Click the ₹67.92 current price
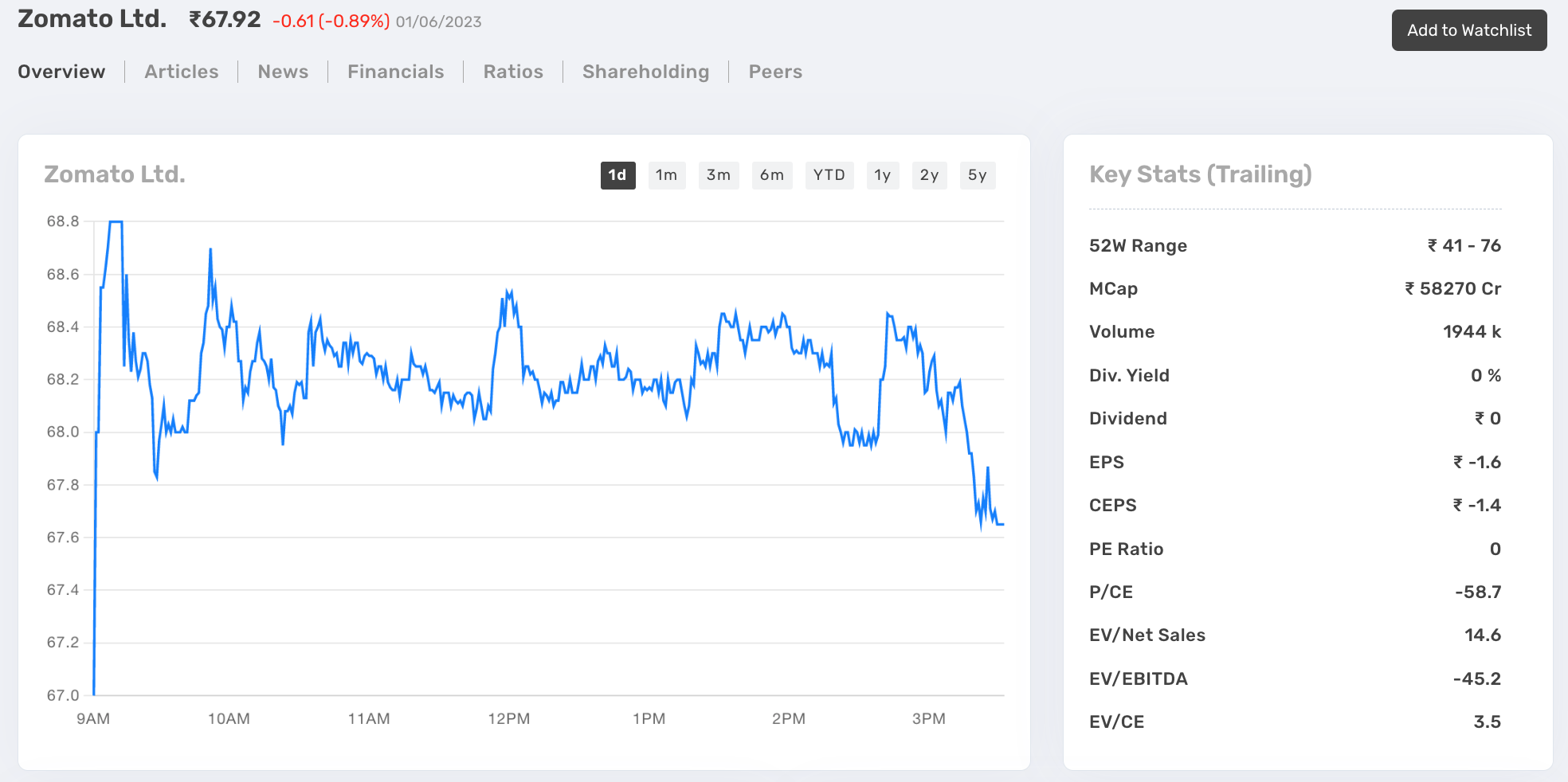Screen dimensions: 1568x782 tap(225, 19)
